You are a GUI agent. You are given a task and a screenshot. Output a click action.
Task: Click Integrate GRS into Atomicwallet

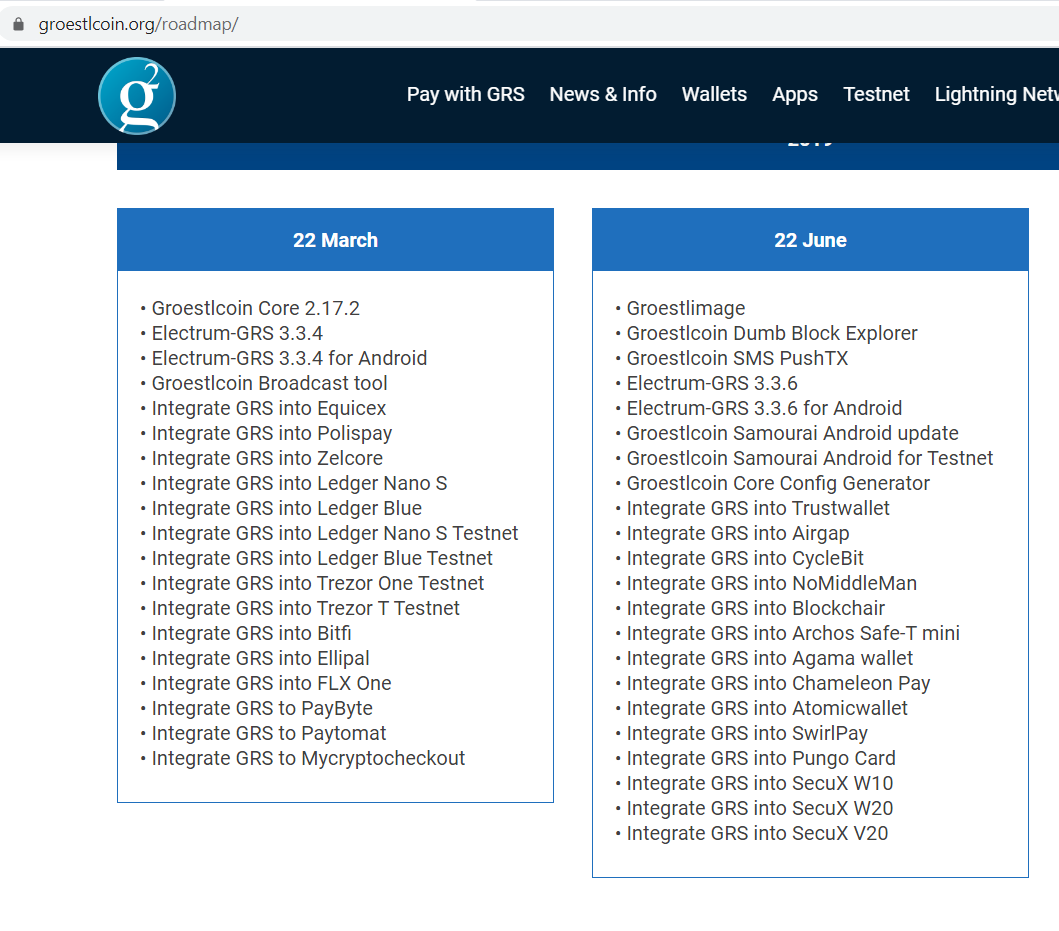(767, 708)
